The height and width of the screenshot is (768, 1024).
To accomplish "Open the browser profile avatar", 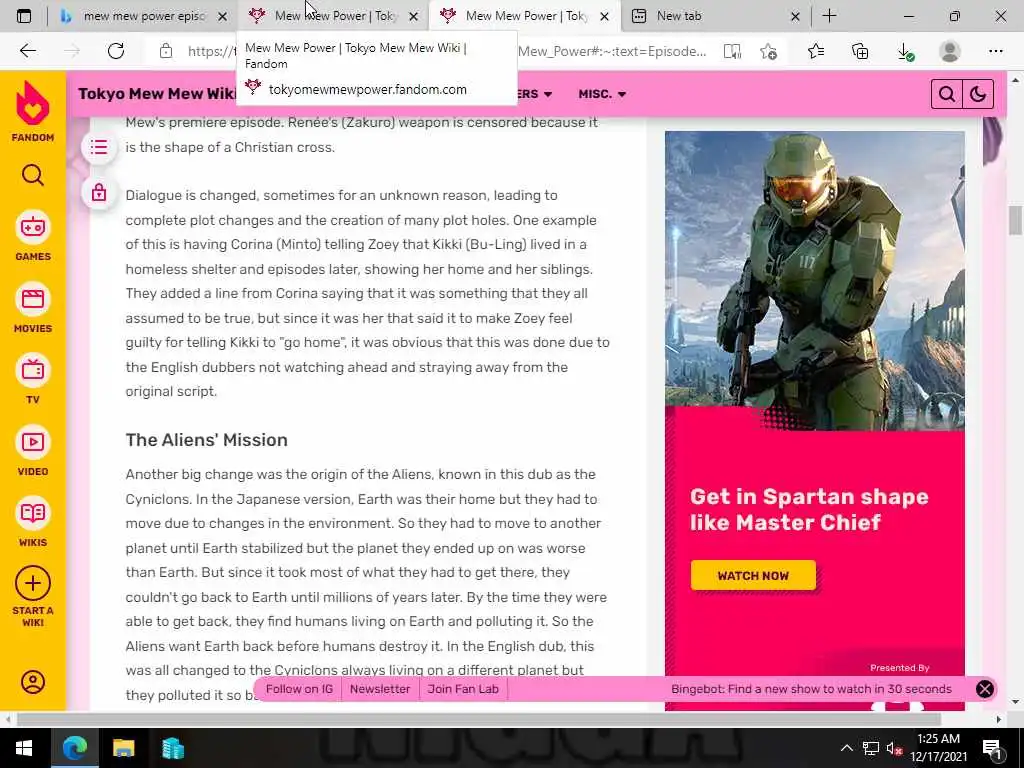I will (x=950, y=51).
